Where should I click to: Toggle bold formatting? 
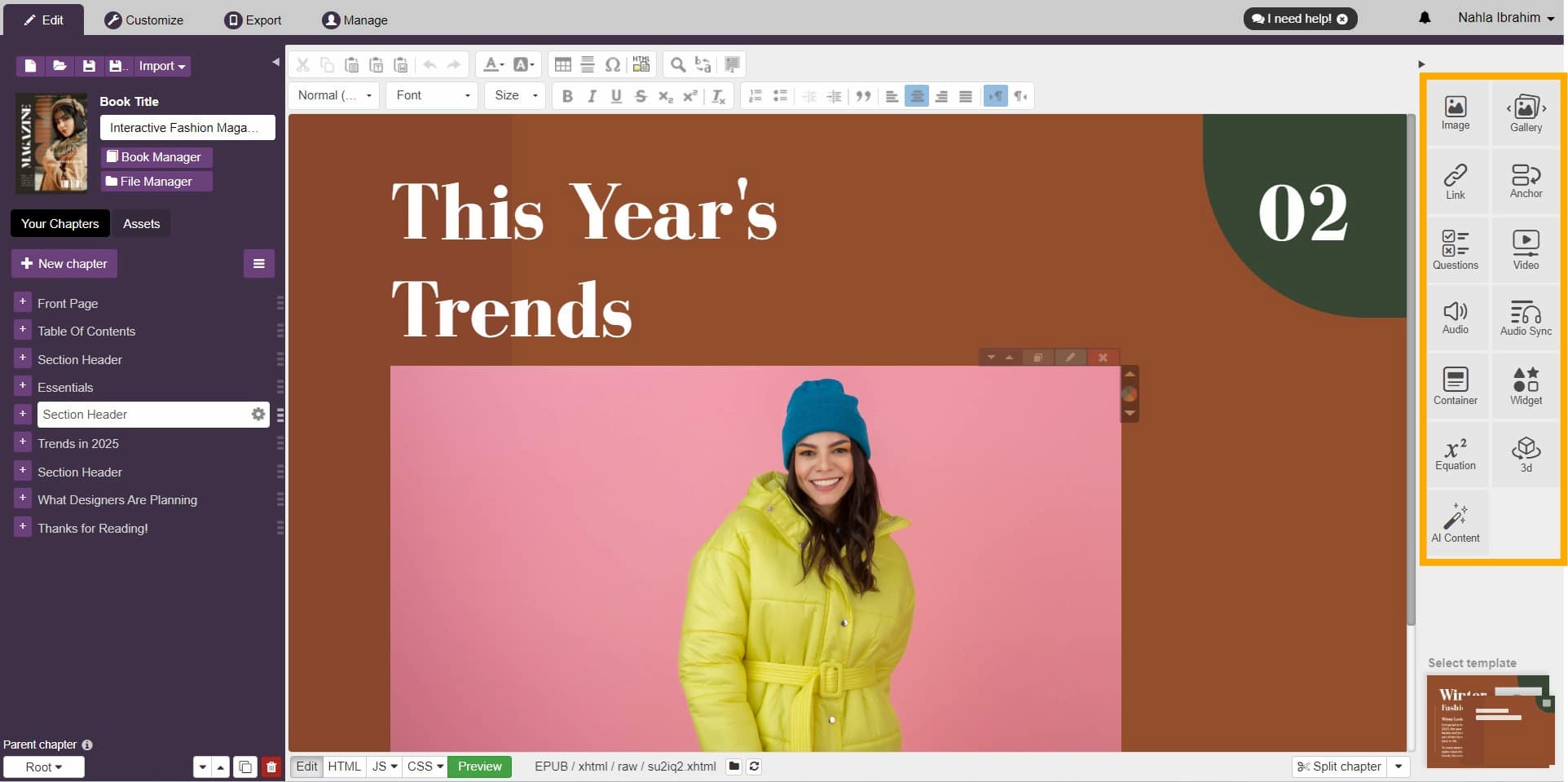(567, 96)
